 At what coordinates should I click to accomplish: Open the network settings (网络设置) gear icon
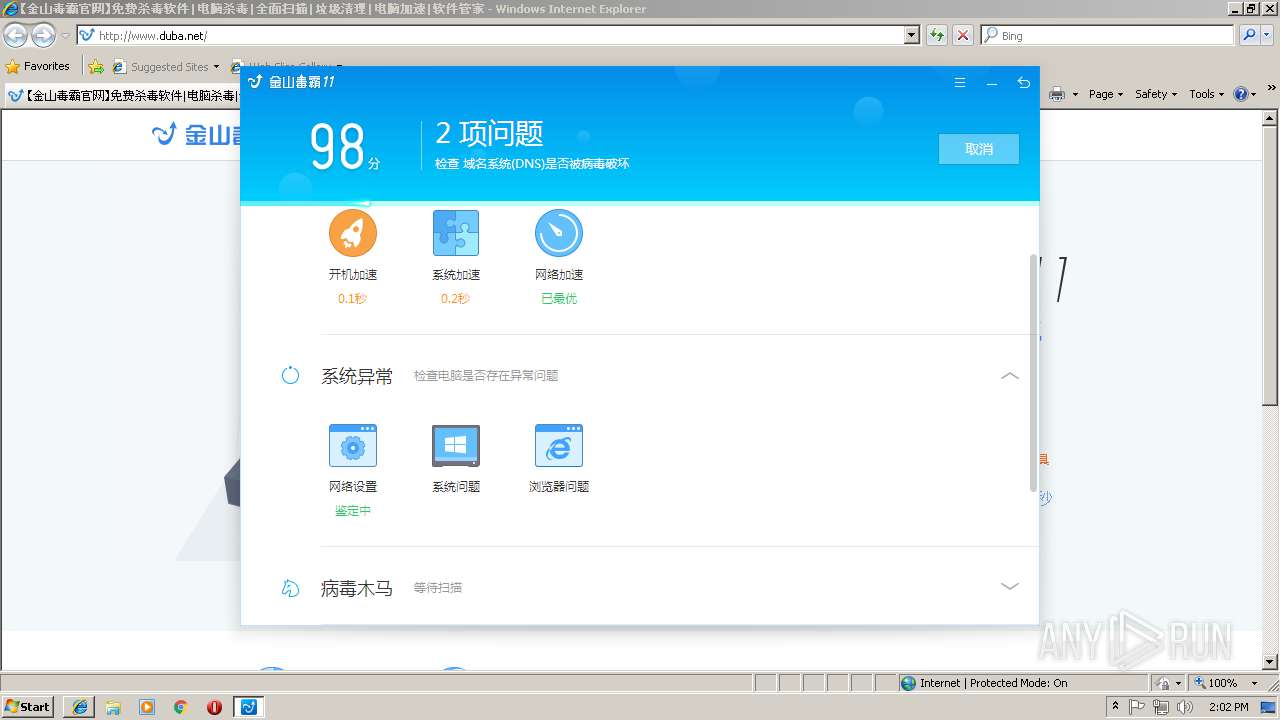click(353, 445)
